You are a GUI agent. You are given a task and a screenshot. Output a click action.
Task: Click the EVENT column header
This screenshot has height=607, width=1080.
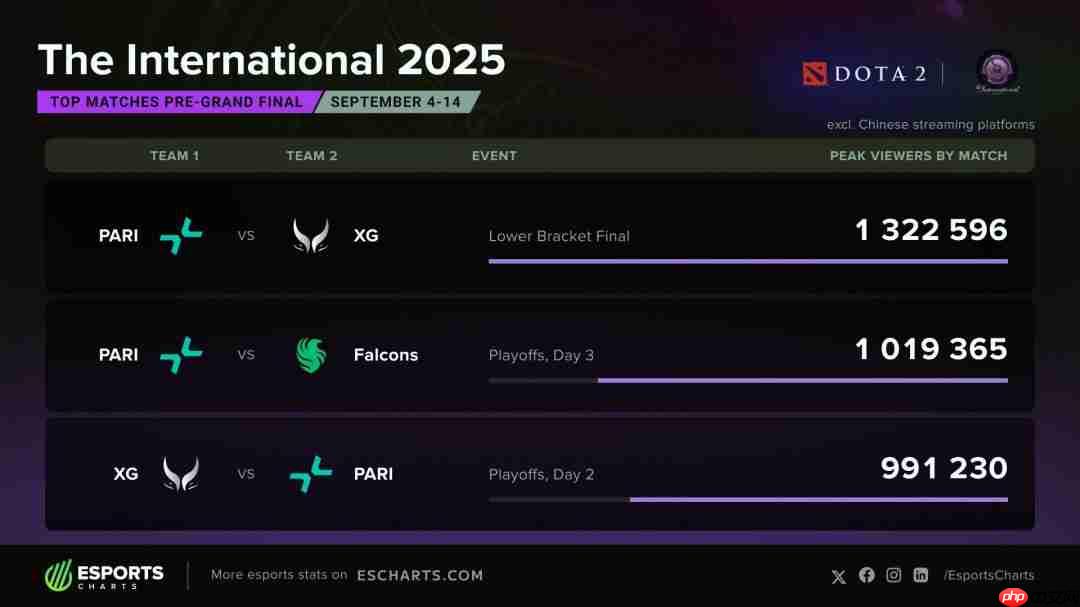tap(494, 156)
